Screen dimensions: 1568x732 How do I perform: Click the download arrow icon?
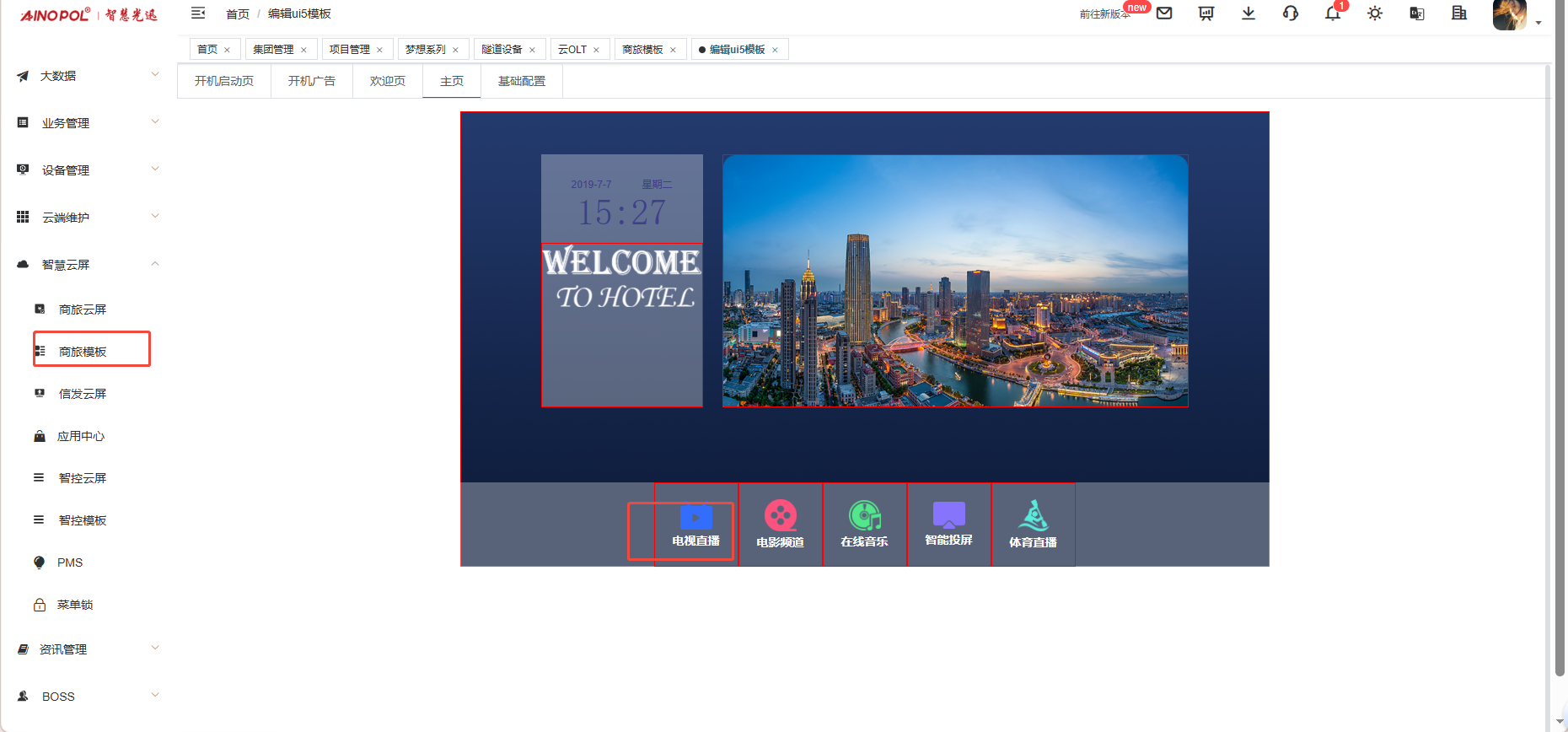(1248, 13)
